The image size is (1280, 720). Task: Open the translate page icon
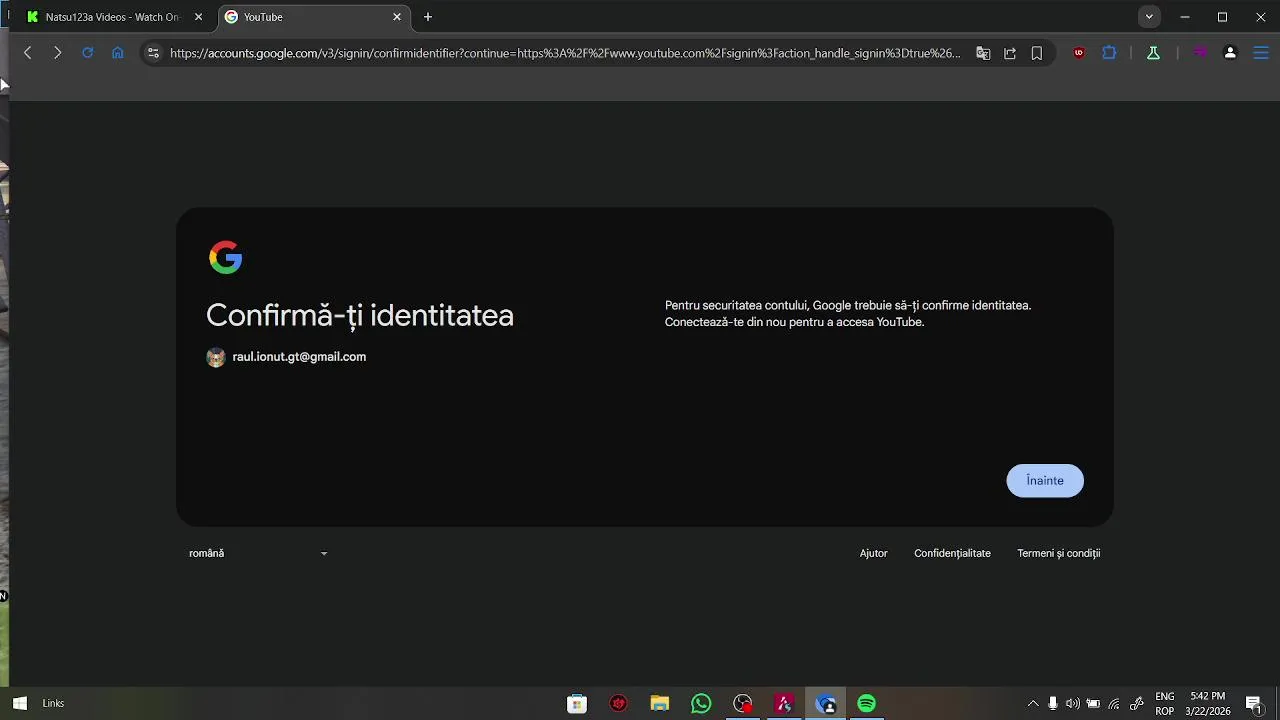(x=983, y=53)
